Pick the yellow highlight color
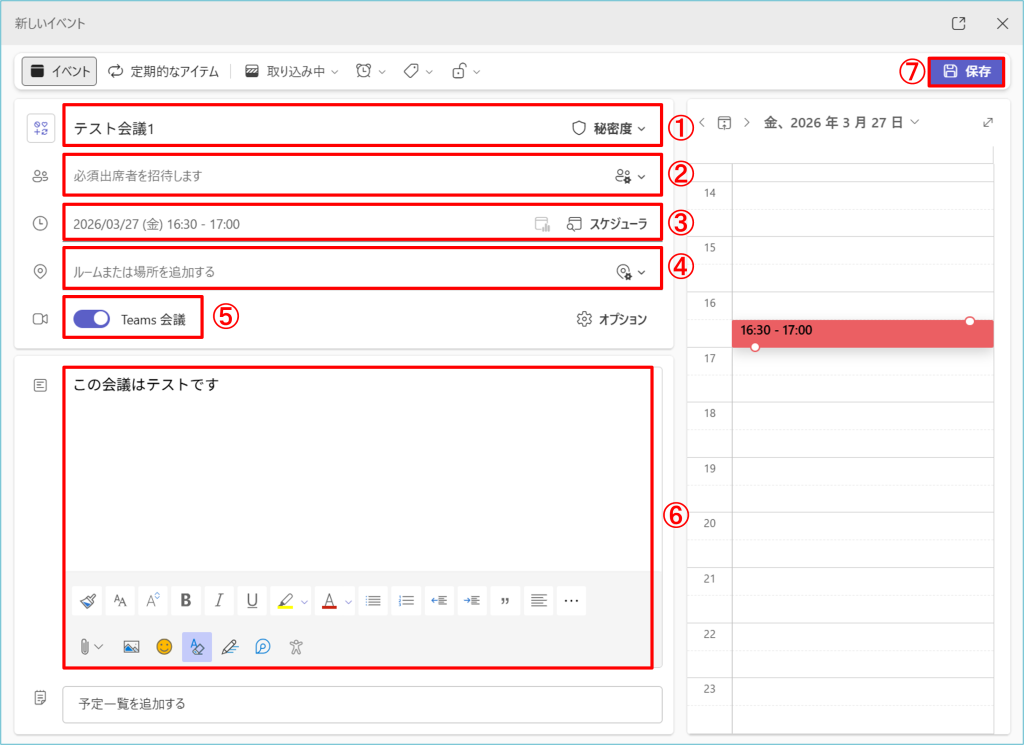Viewport: 1024px width, 745px height. tap(285, 601)
